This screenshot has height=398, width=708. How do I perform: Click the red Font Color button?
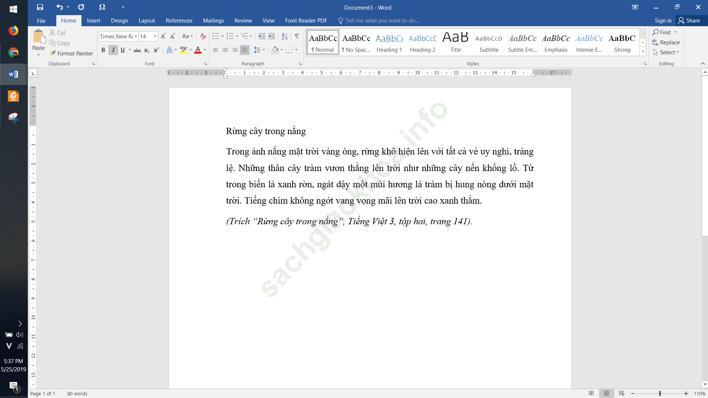point(198,50)
